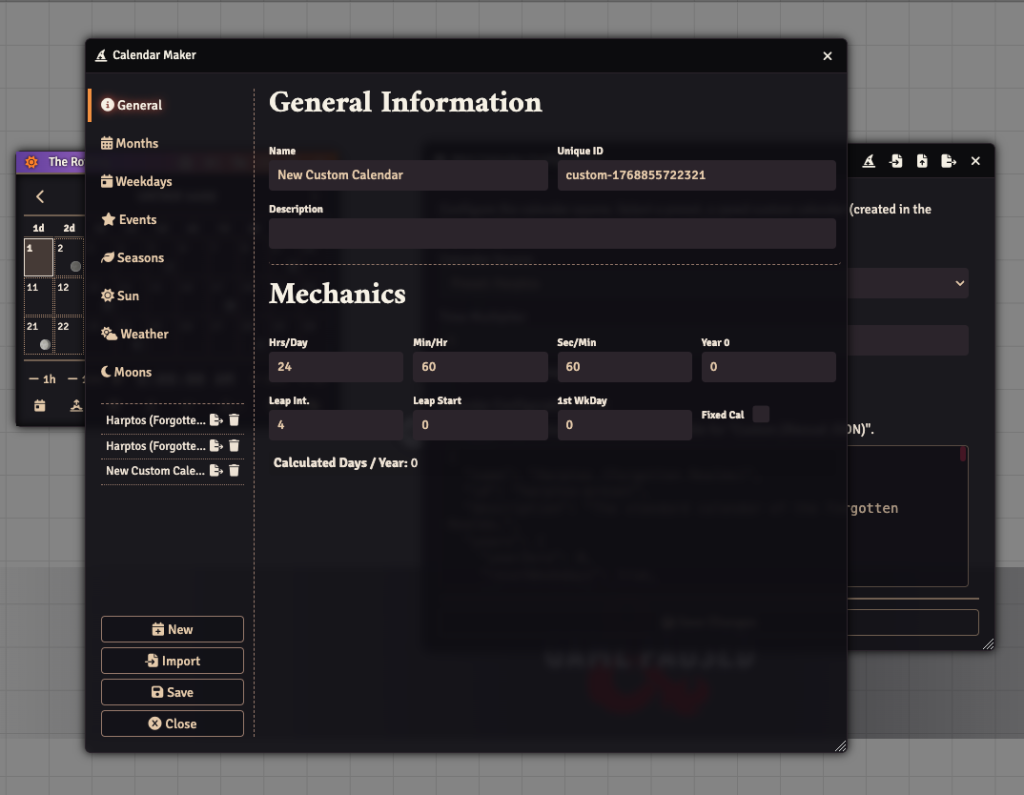Focus the calendar Name input field

408,175
